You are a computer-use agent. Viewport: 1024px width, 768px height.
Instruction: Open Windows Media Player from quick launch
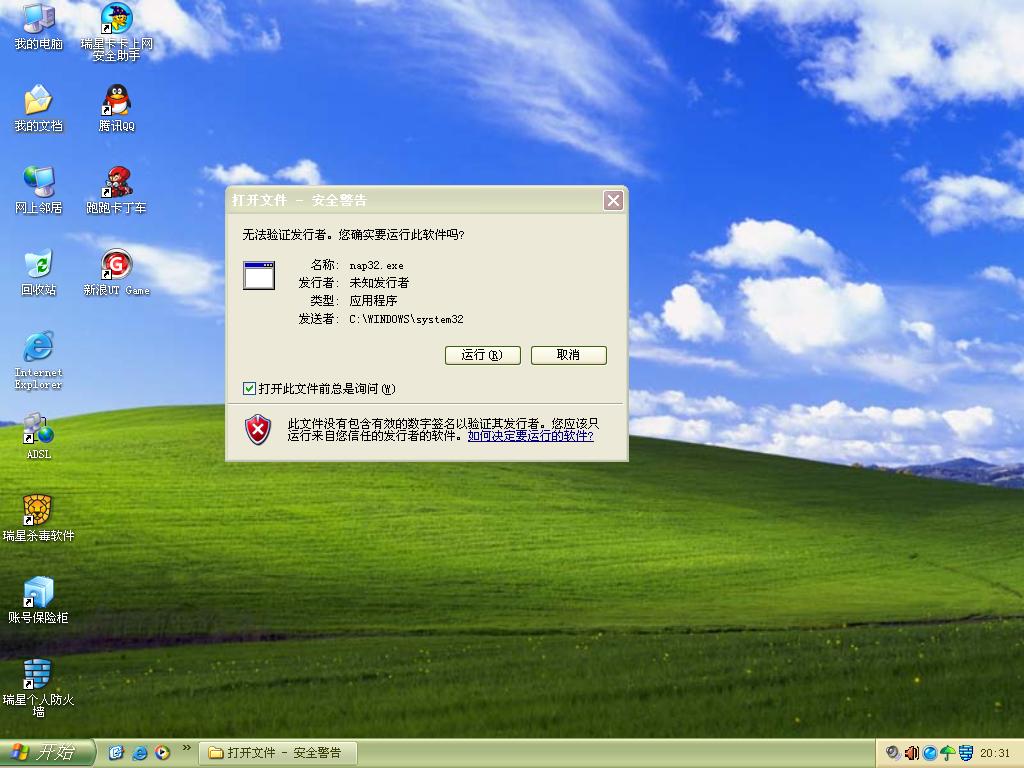point(163,753)
